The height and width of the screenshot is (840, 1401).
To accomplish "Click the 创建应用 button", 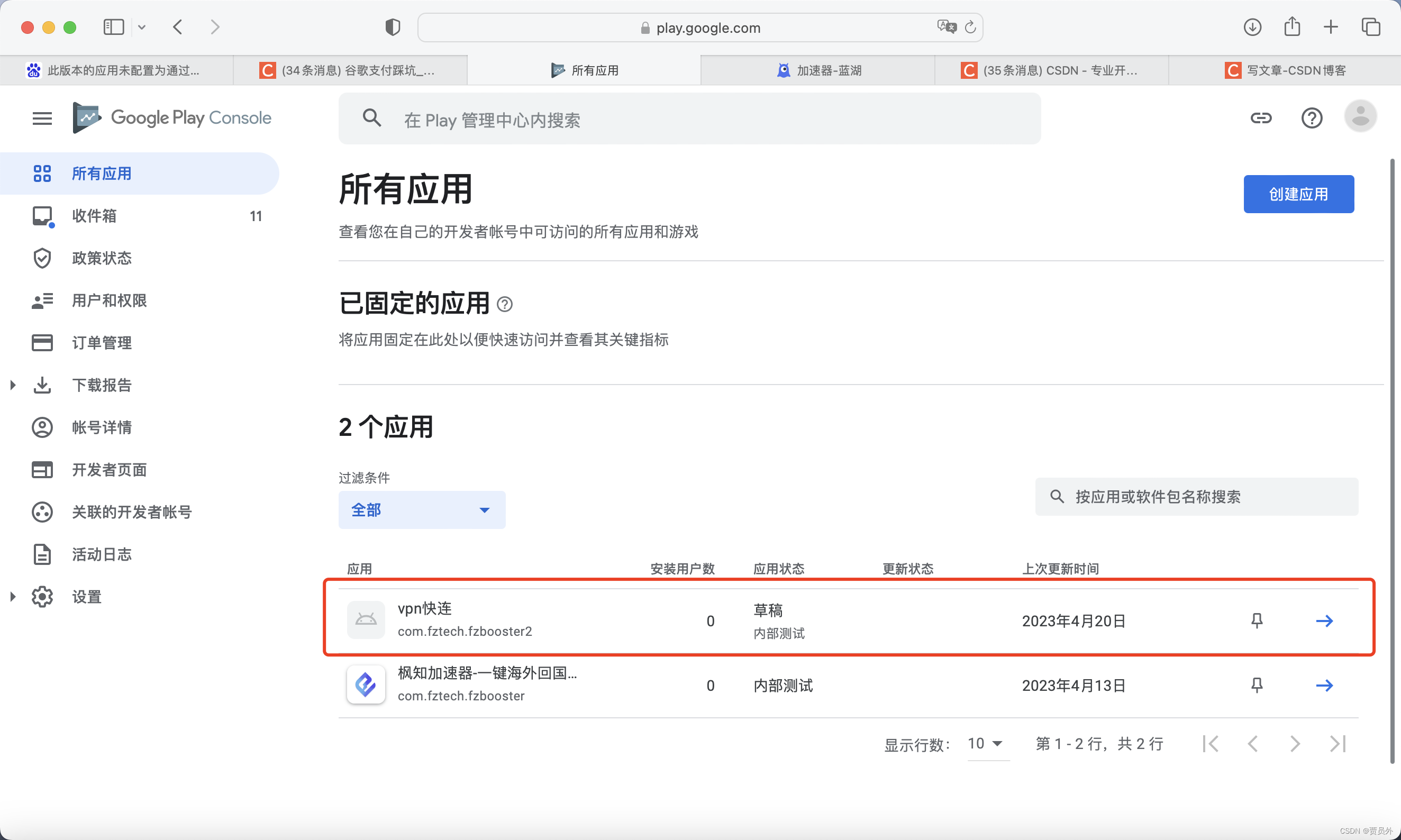I will tap(1298, 194).
